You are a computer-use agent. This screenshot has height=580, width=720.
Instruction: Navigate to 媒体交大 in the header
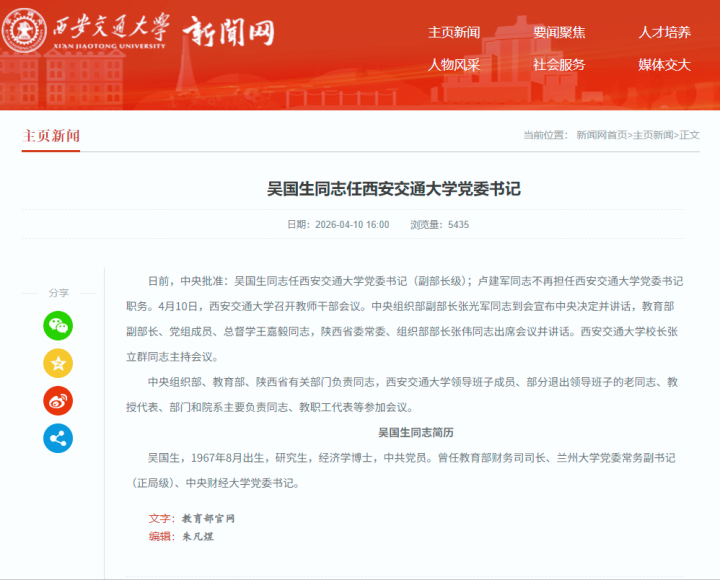click(x=664, y=65)
